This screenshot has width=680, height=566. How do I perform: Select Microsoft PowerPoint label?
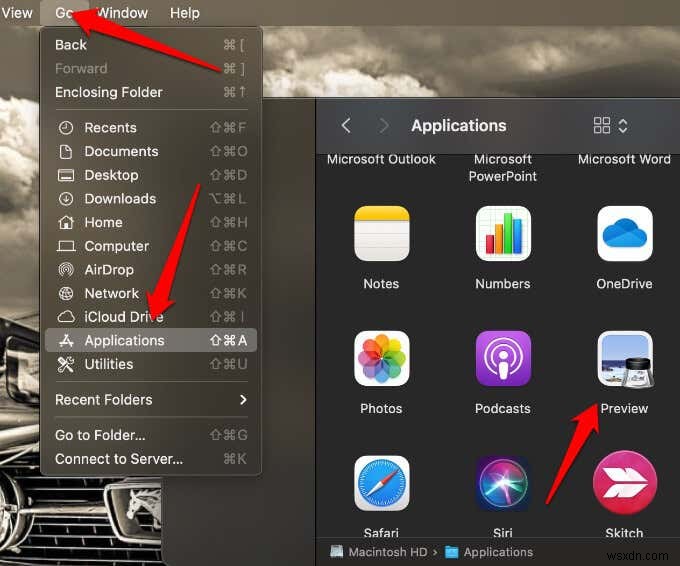click(x=503, y=167)
